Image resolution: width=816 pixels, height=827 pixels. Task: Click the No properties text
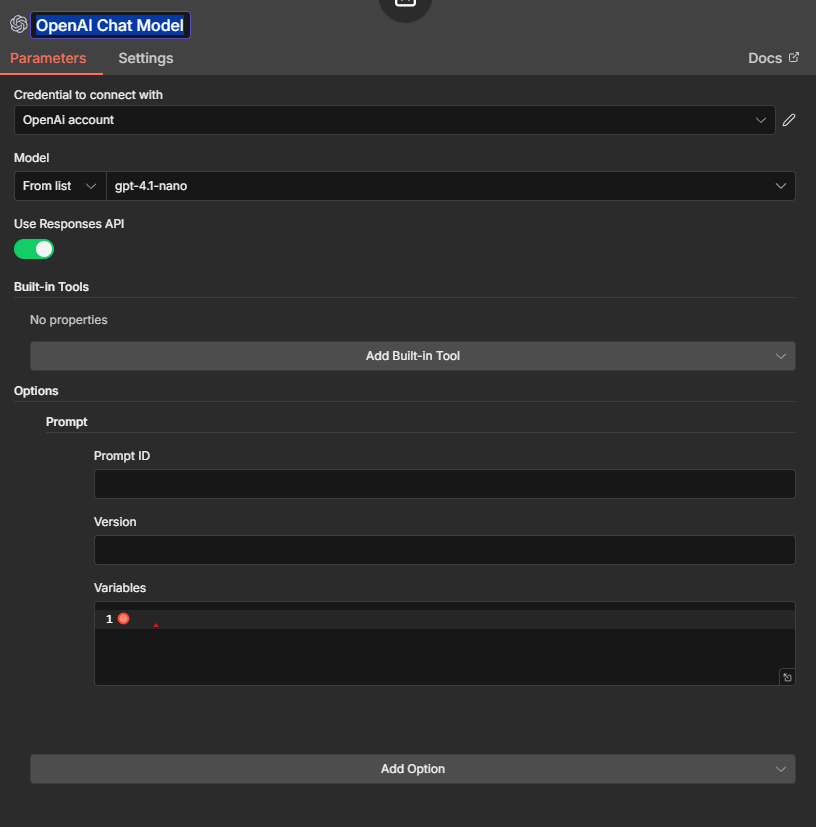[69, 320]
